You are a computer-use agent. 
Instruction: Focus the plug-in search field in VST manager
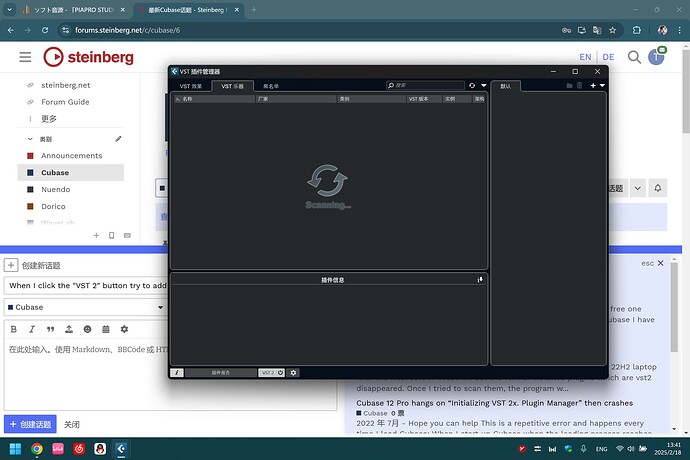(425, 85)
